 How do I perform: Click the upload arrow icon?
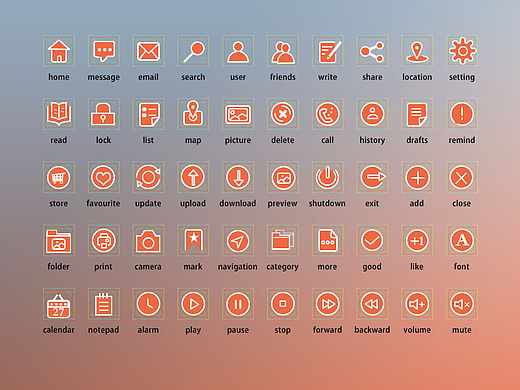click(x=193, y=177)
